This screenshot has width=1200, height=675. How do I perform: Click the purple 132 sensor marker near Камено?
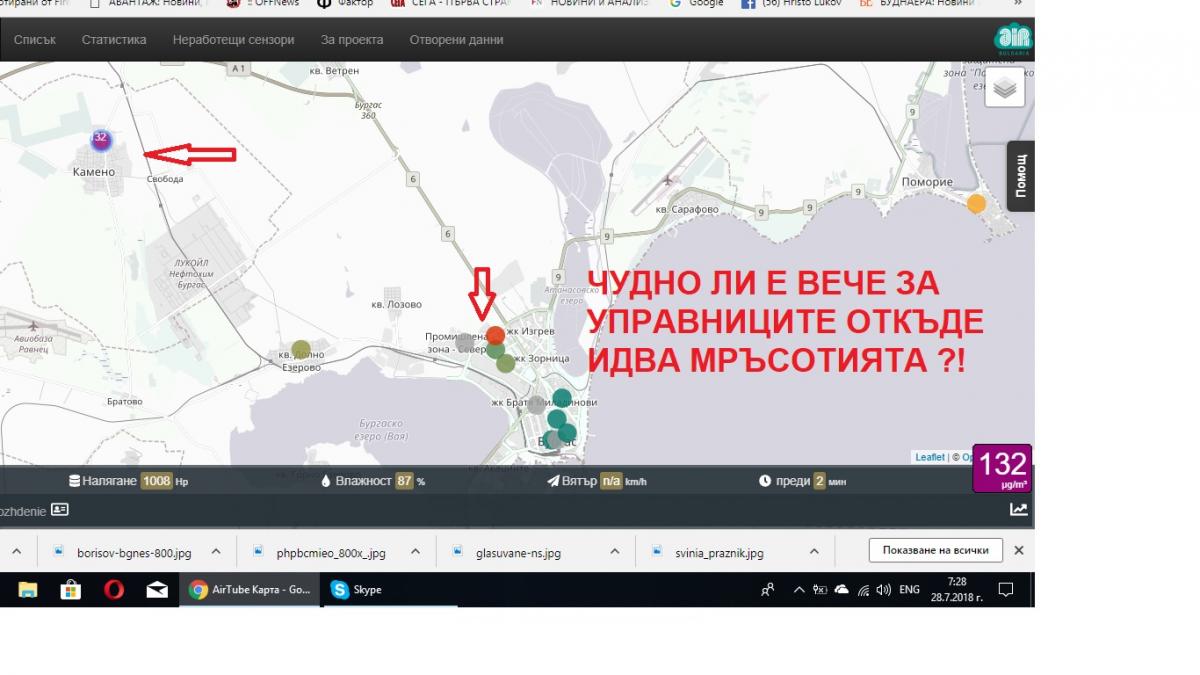(x=101, y=139)
